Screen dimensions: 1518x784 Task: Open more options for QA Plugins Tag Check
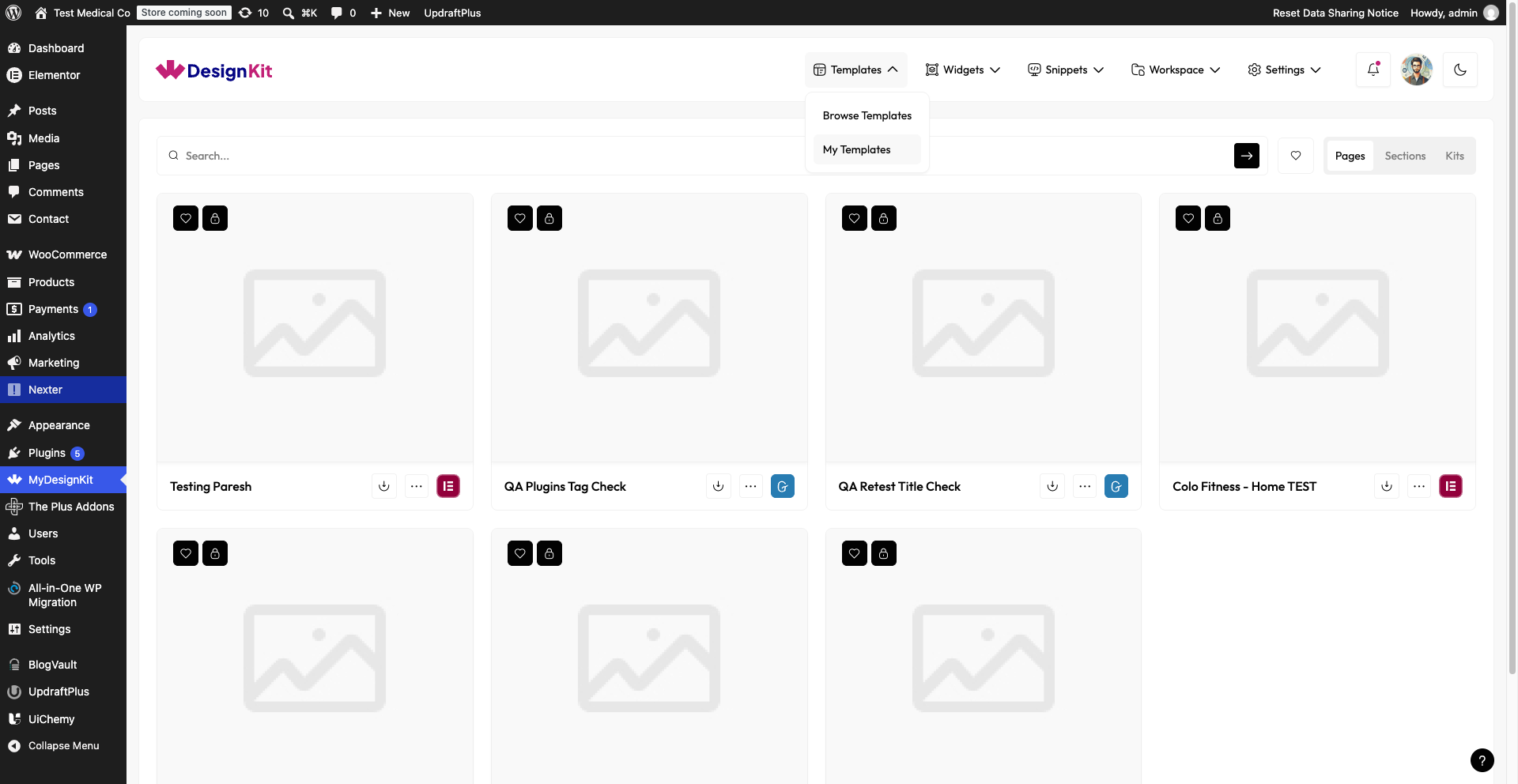coord(751,486)
